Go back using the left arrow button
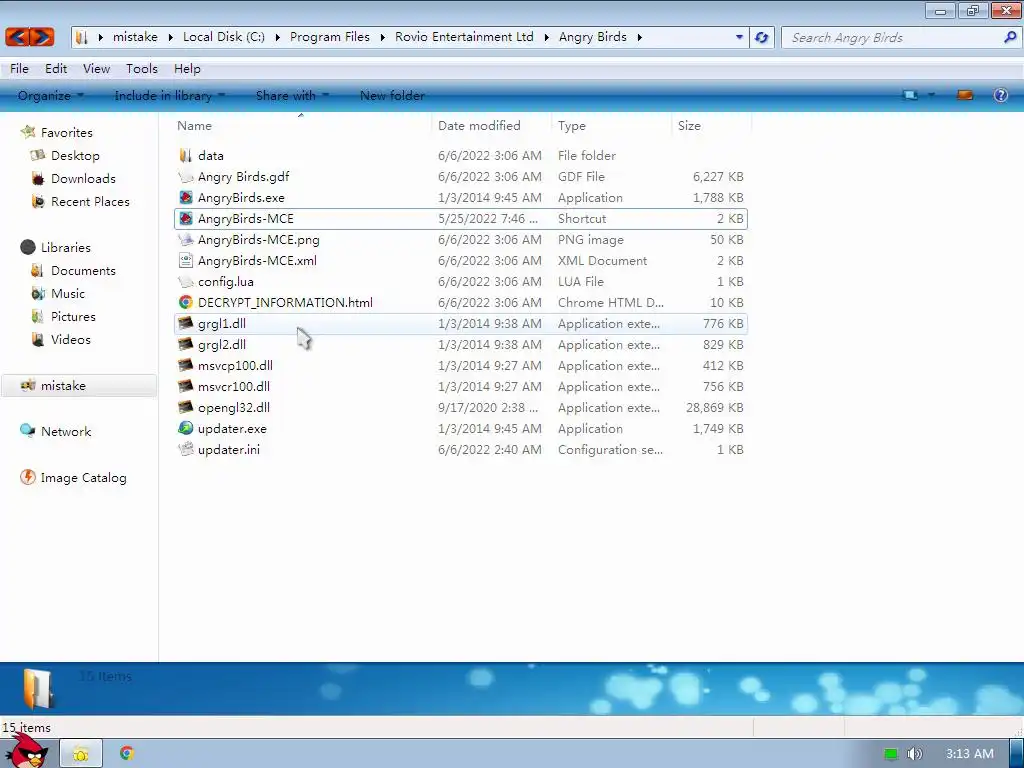This screenshot has width=1024, height=768. pos(18,37)
